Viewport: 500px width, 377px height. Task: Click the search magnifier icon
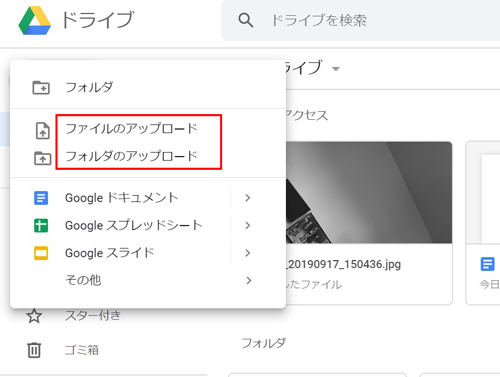point(246,21)
